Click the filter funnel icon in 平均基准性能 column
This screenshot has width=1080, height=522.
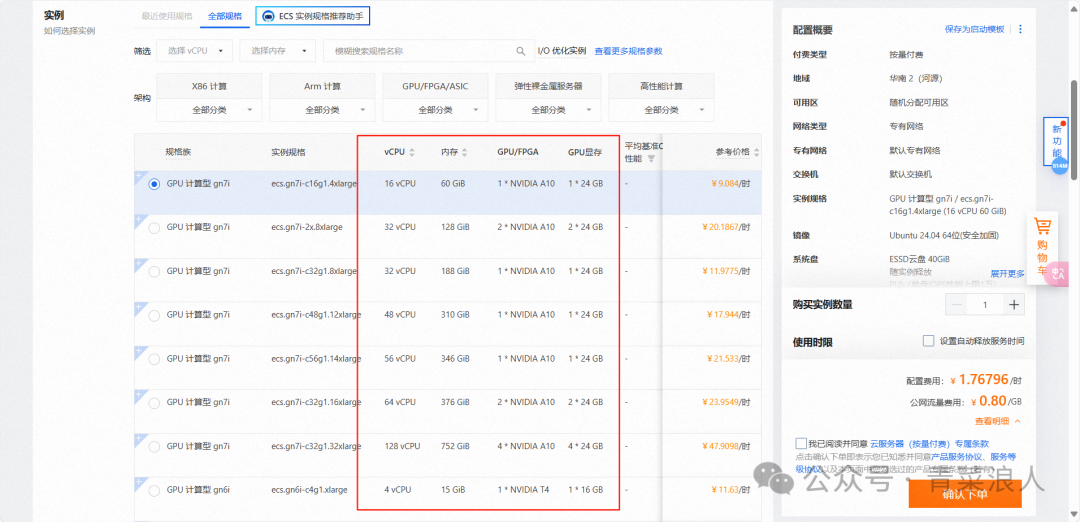[x=651, y=158]
